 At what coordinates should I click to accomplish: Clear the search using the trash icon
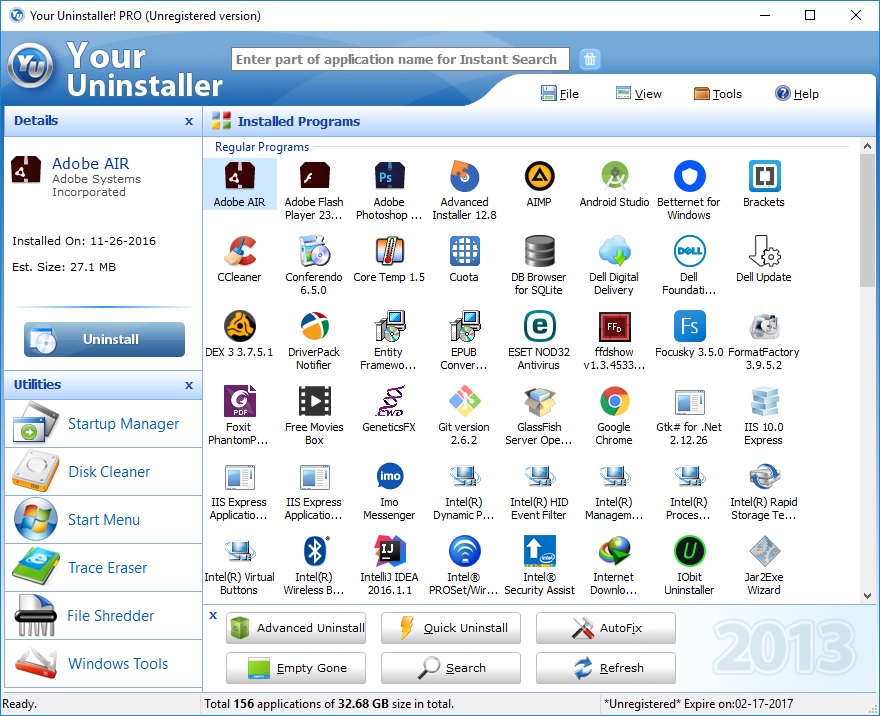589,58
